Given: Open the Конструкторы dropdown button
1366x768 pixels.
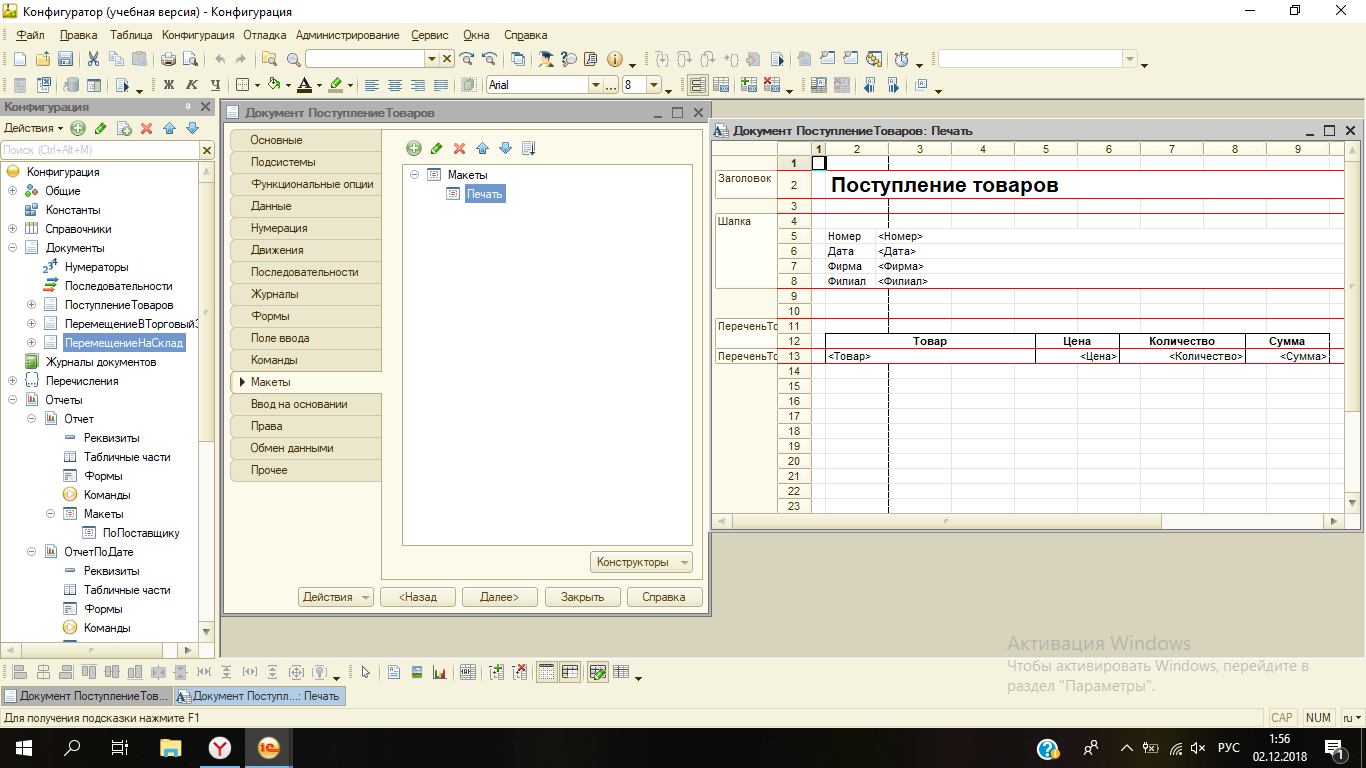Looking at the screenshot, I should pyautogui.click(x=641, y=562).
